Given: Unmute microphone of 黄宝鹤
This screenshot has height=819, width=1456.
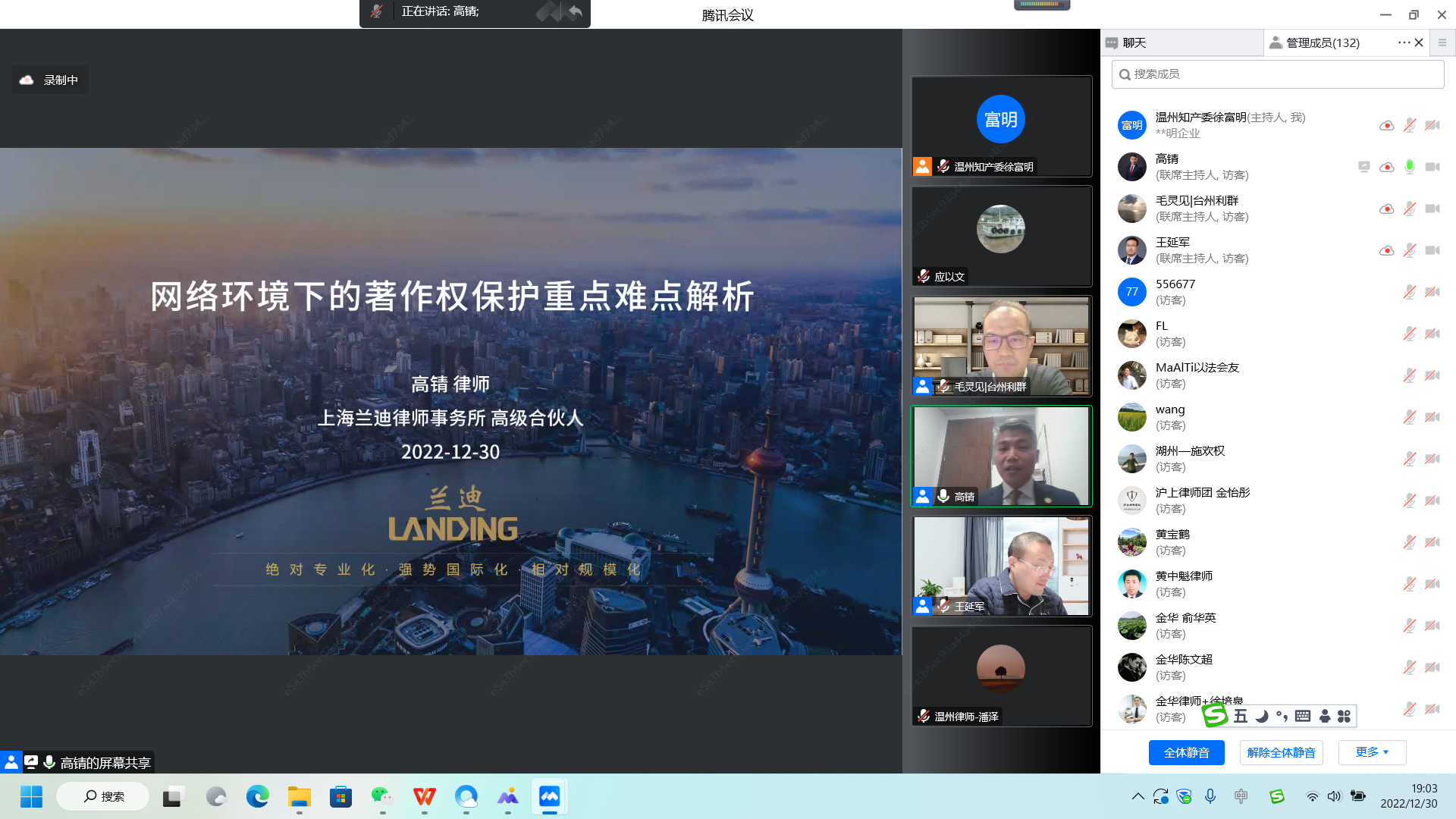Looking at the screenshot, I should [1409, 542].
